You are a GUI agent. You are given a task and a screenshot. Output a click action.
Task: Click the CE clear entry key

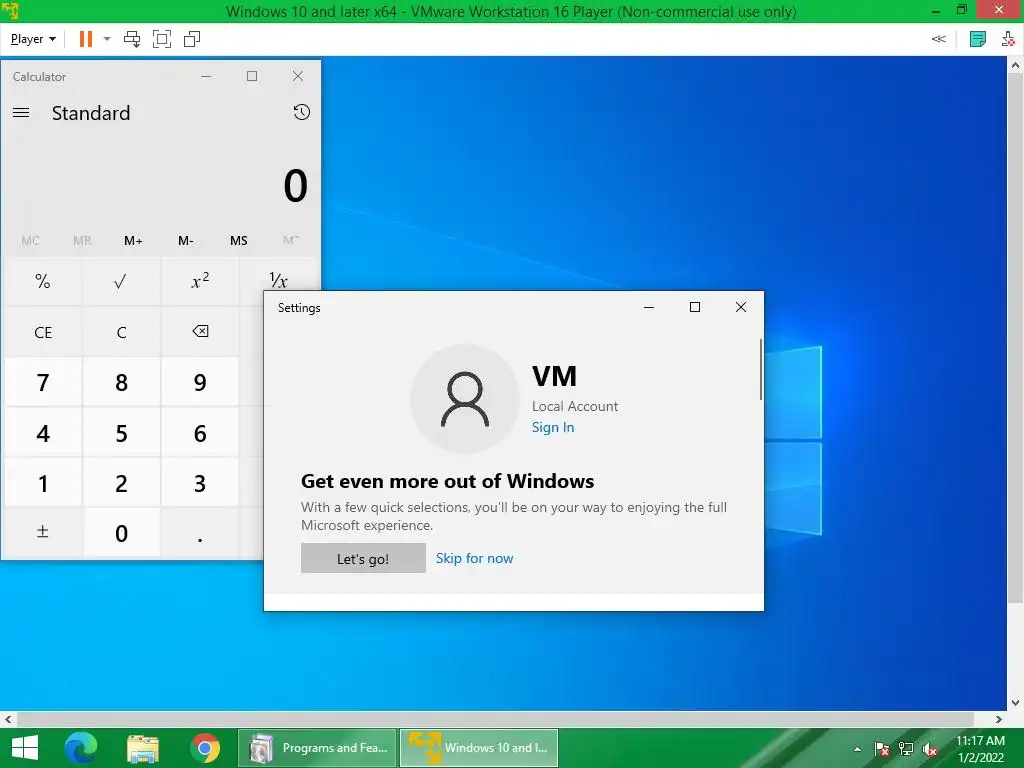[x=43, y=332]
